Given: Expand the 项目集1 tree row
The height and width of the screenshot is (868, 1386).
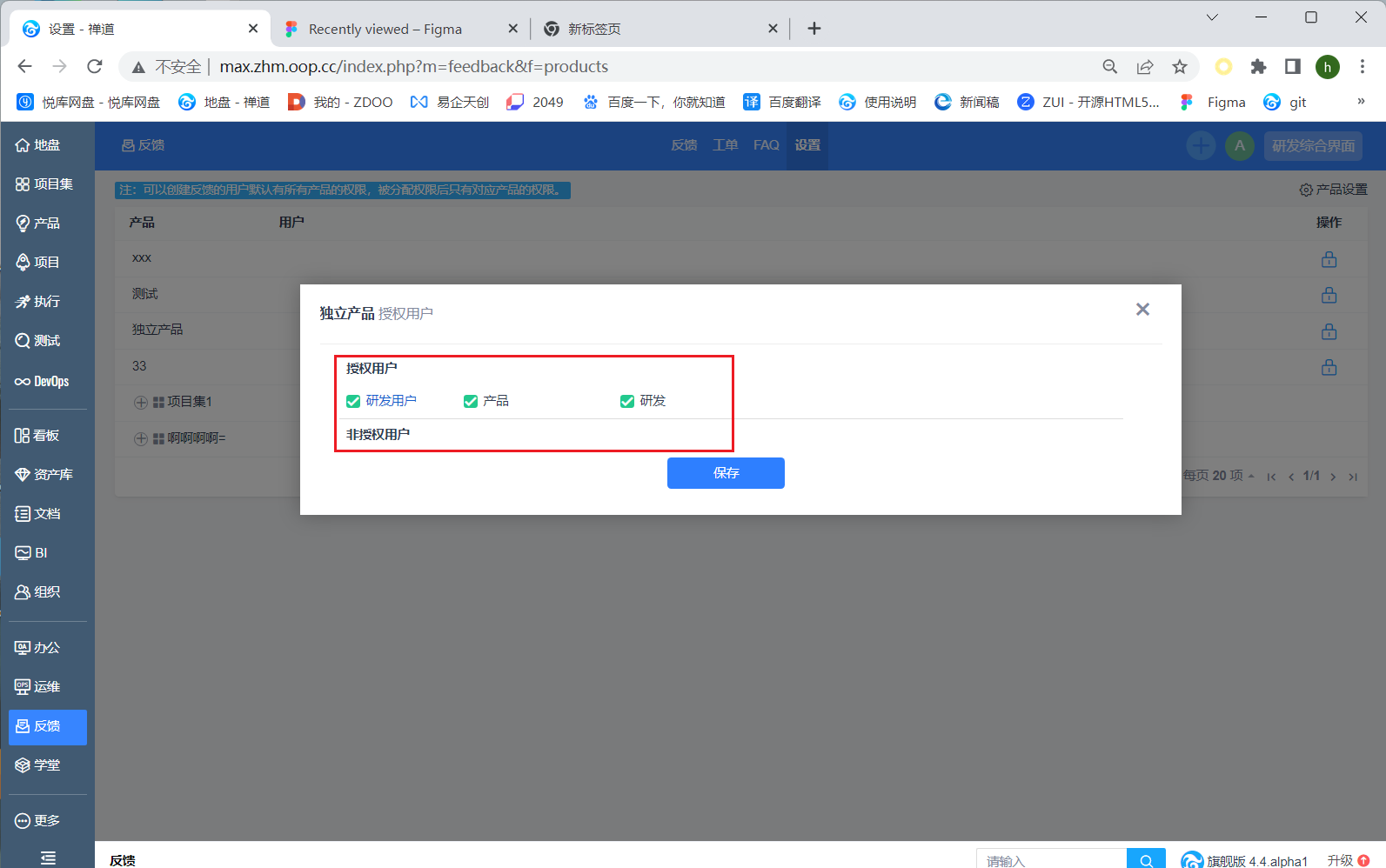Looking at the screenshot, I should click(x=141, y=403).
